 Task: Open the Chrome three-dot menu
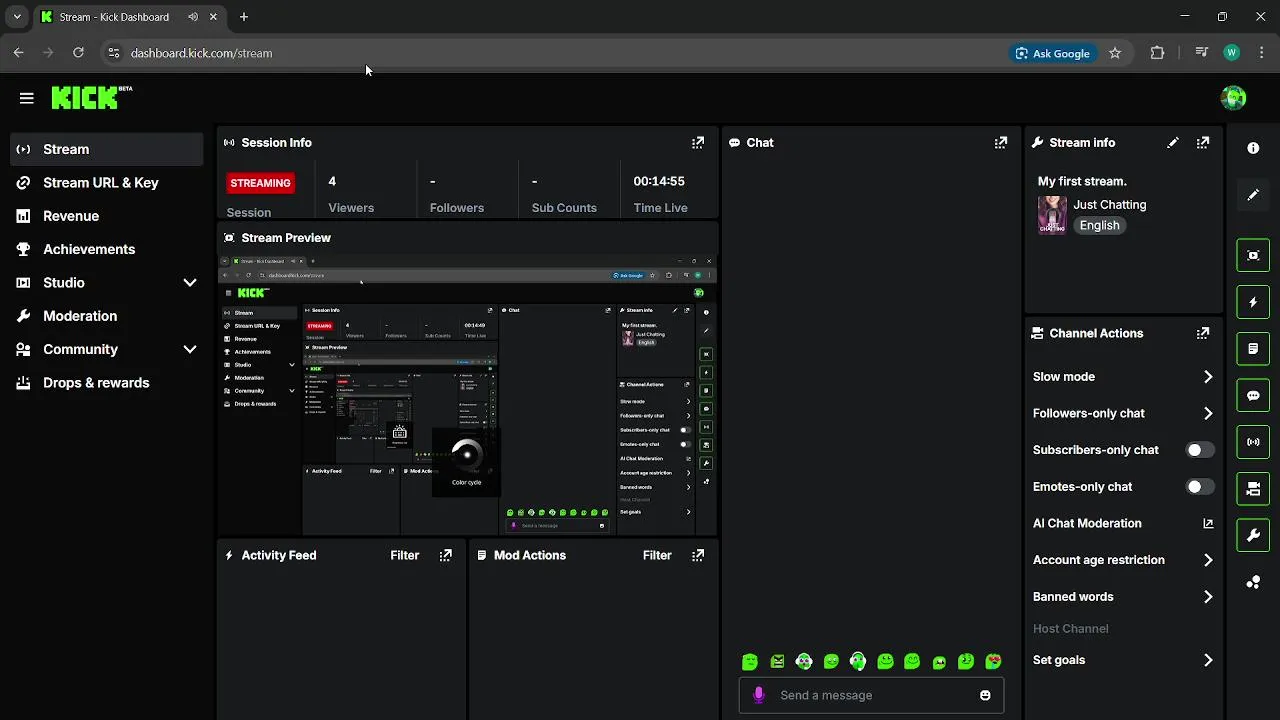click(1262, 53)
